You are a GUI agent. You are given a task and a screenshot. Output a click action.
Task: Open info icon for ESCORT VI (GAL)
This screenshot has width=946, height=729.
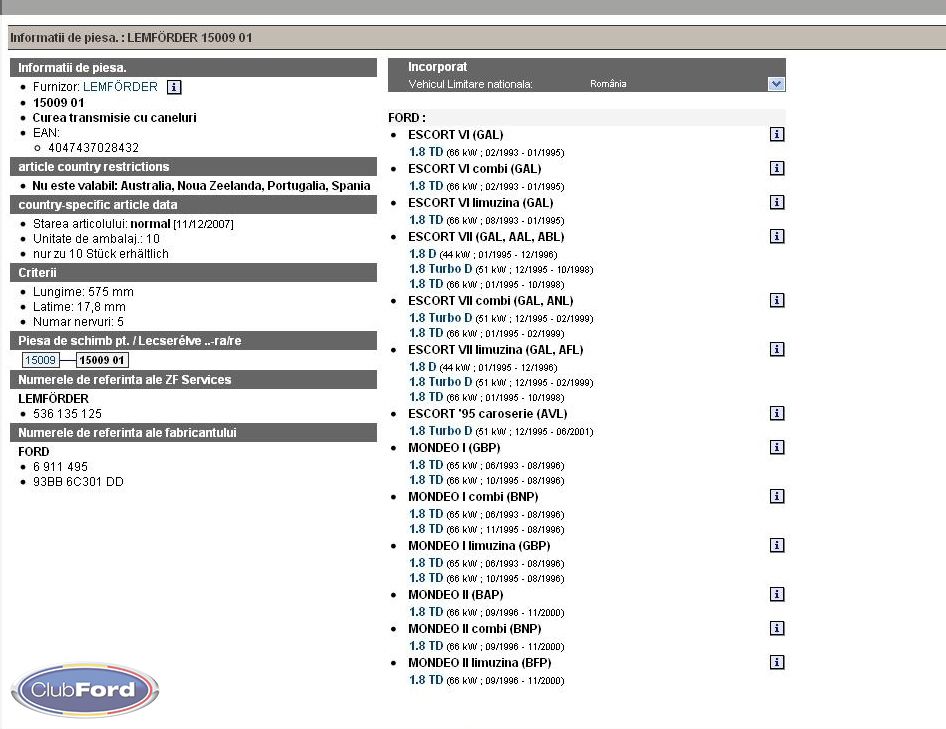(777, 134)
